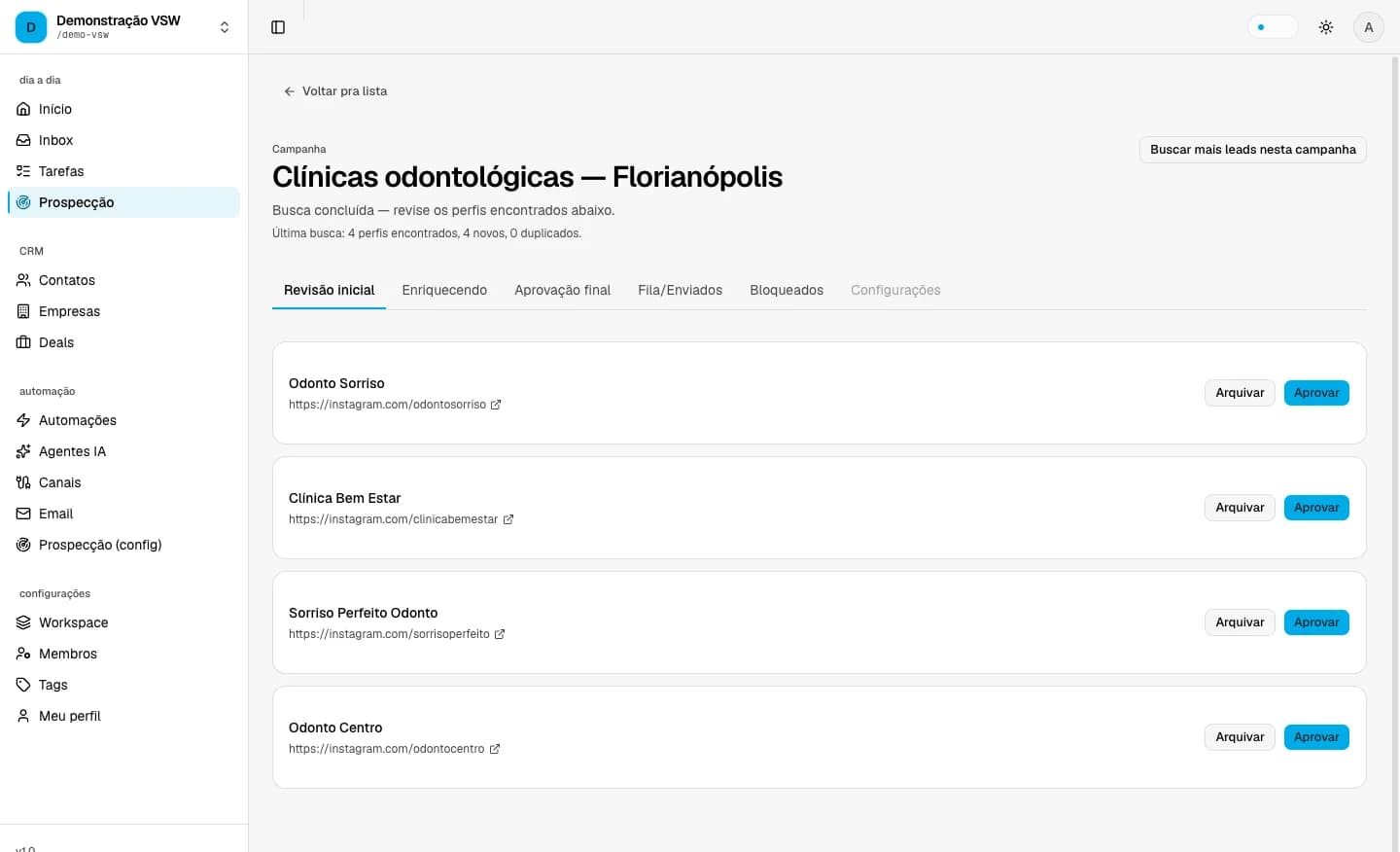Click the campaign heading Clínicas odontológicas — Florianópolis
Viewport: 1400px width, 852px height.
(527, 177)
